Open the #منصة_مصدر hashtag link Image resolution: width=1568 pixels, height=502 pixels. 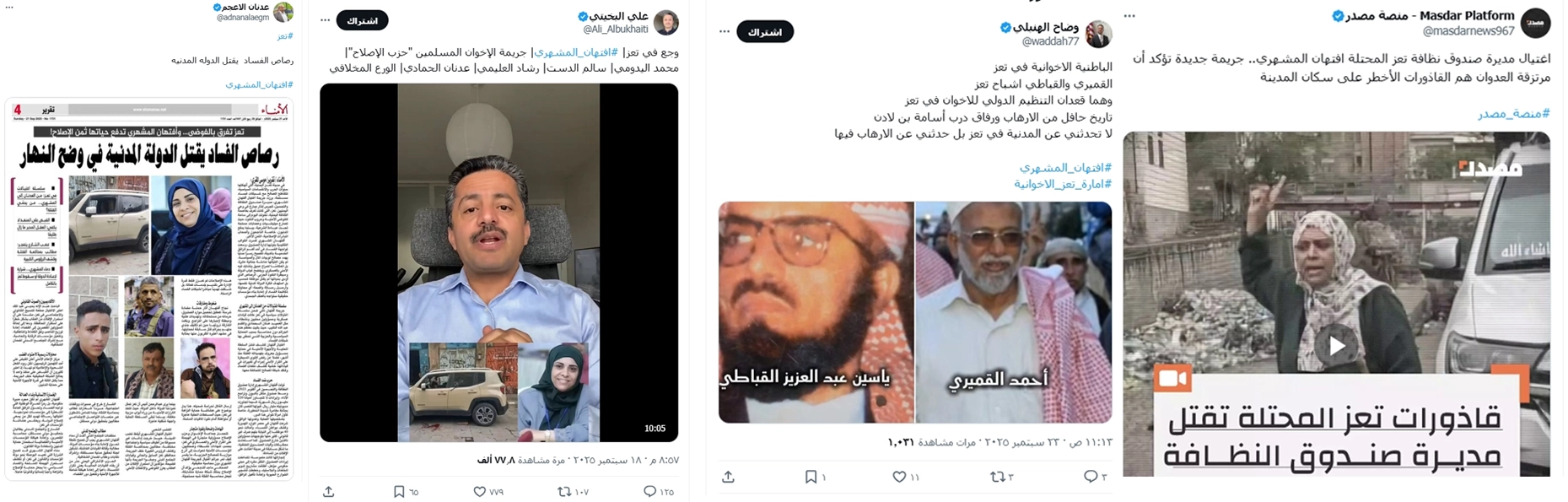[1514, 114]
